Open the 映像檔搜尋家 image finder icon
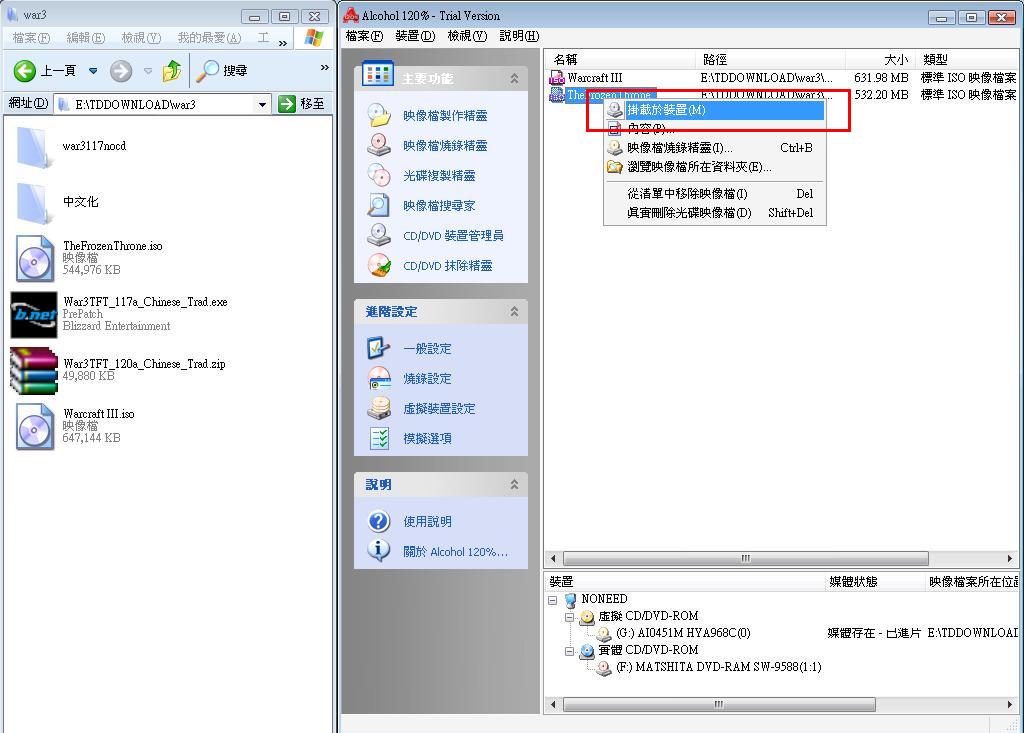The width and height of the screenshot is (1024, 733). pyautogui.click(x=379, y=205)
